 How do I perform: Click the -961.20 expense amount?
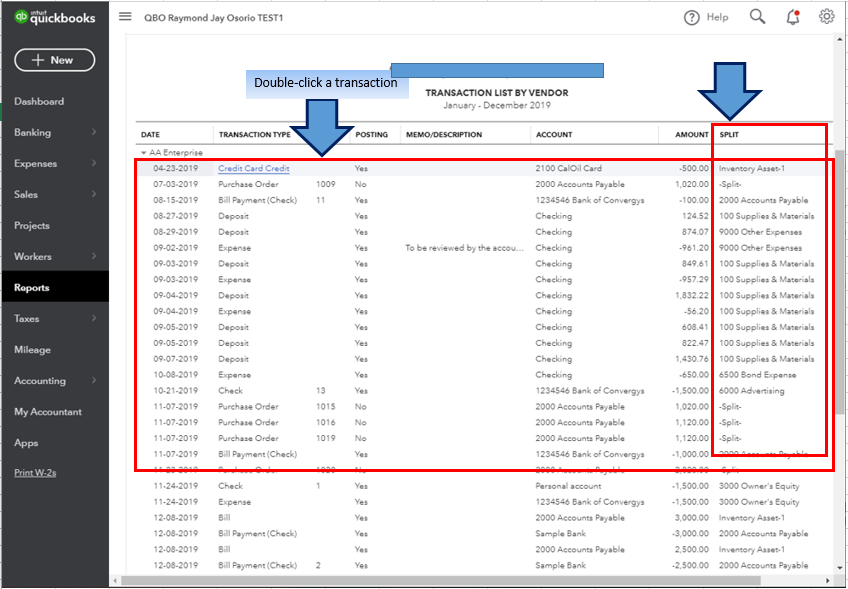(694, 248)
